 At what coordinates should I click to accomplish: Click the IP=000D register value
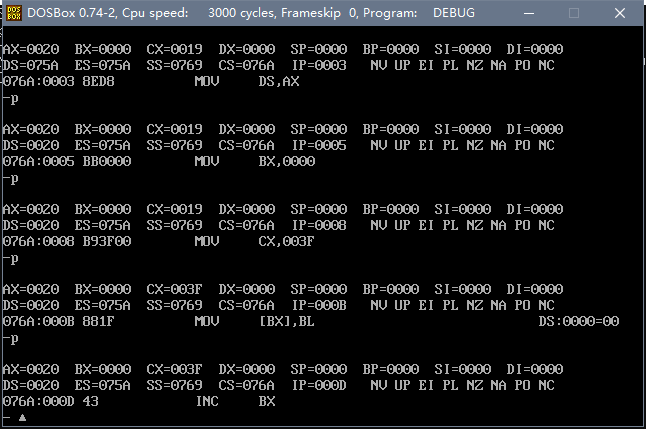[319, 385]
